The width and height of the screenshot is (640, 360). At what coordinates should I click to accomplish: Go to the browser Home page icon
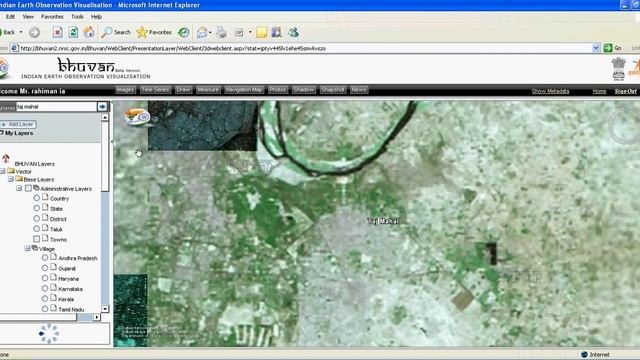[89, 32]
